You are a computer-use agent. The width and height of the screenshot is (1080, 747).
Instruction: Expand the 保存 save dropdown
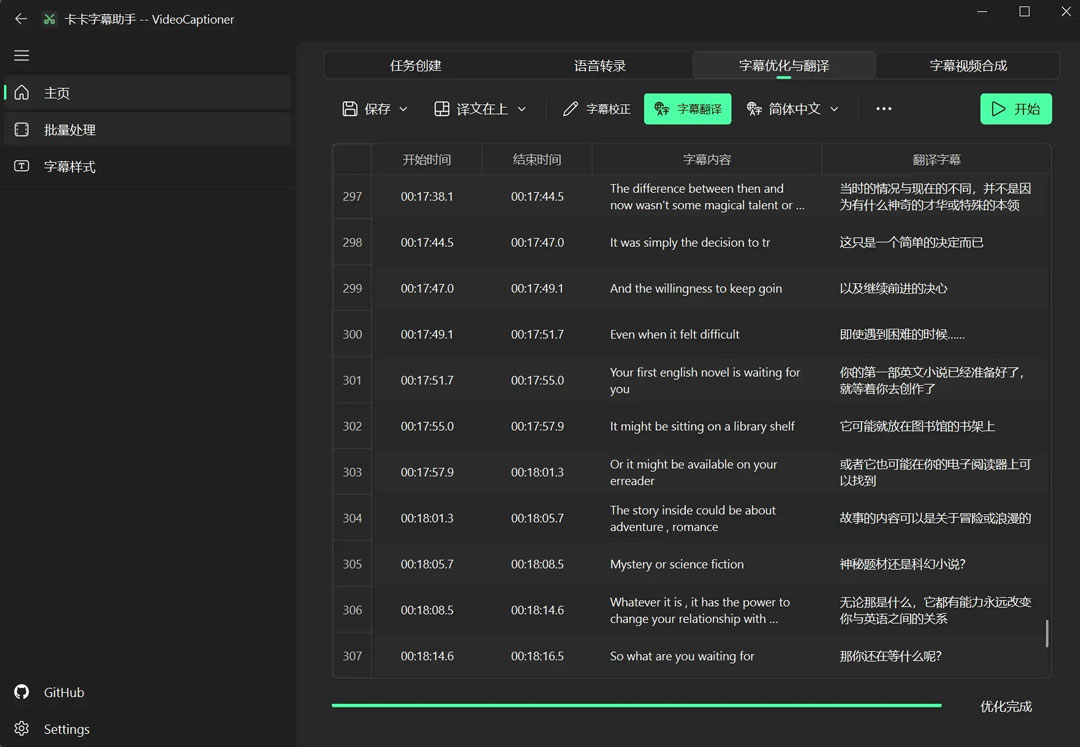tap(375, 109)
